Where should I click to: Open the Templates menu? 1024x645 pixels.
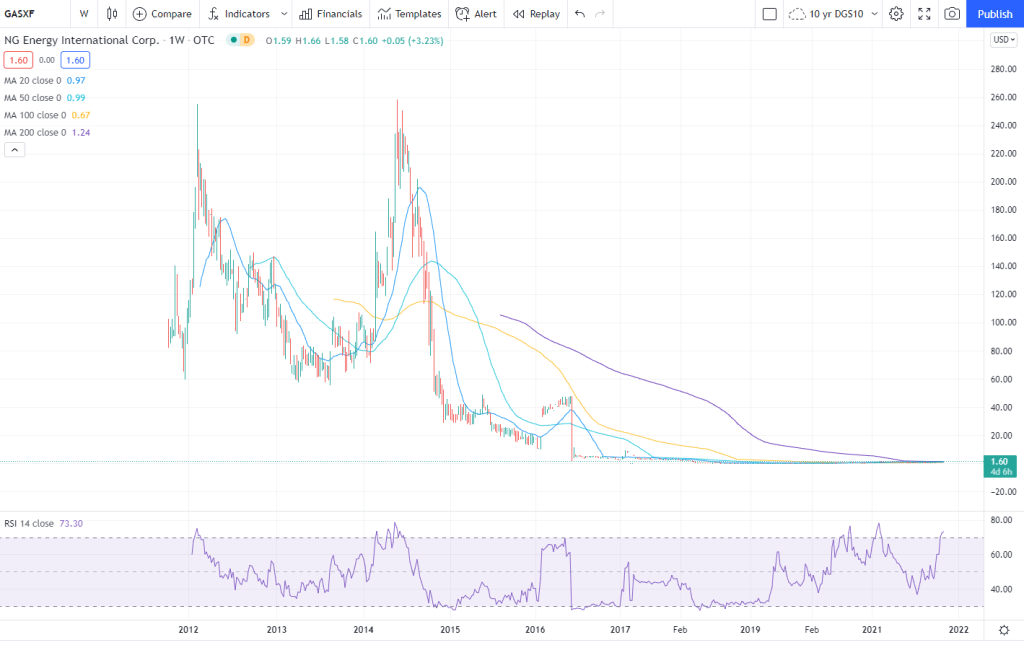409,14
